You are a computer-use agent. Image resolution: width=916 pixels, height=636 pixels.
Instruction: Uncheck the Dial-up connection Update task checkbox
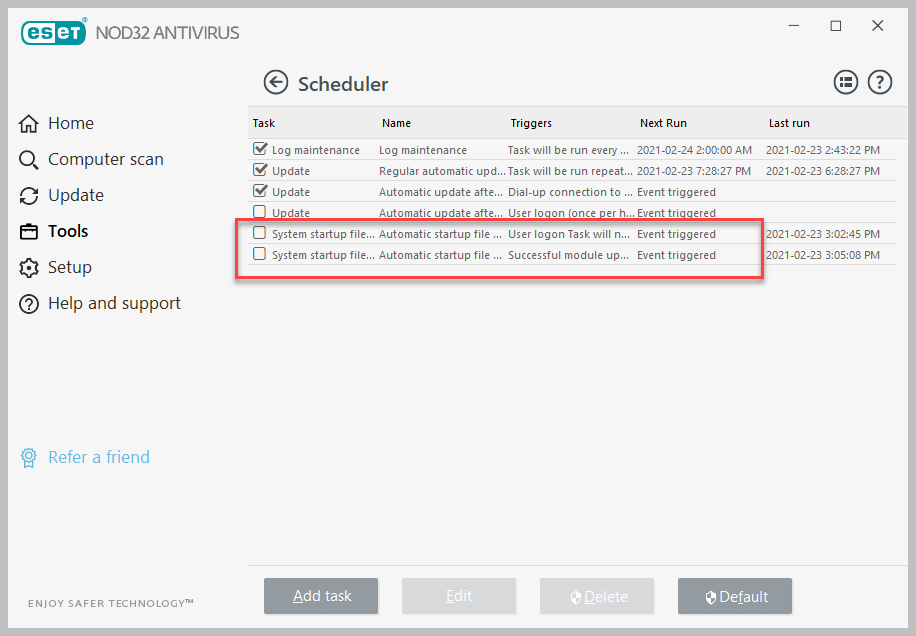260,191
